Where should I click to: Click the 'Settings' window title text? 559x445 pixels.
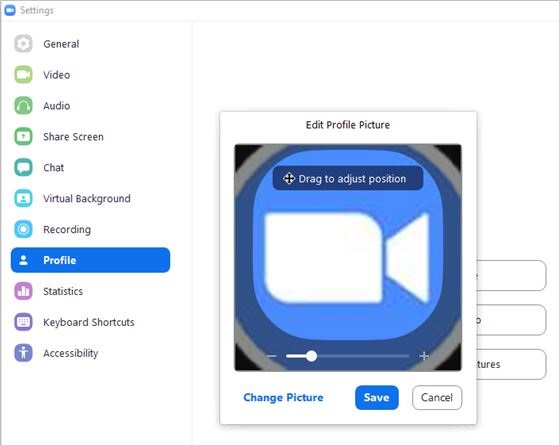coord(37,10)
